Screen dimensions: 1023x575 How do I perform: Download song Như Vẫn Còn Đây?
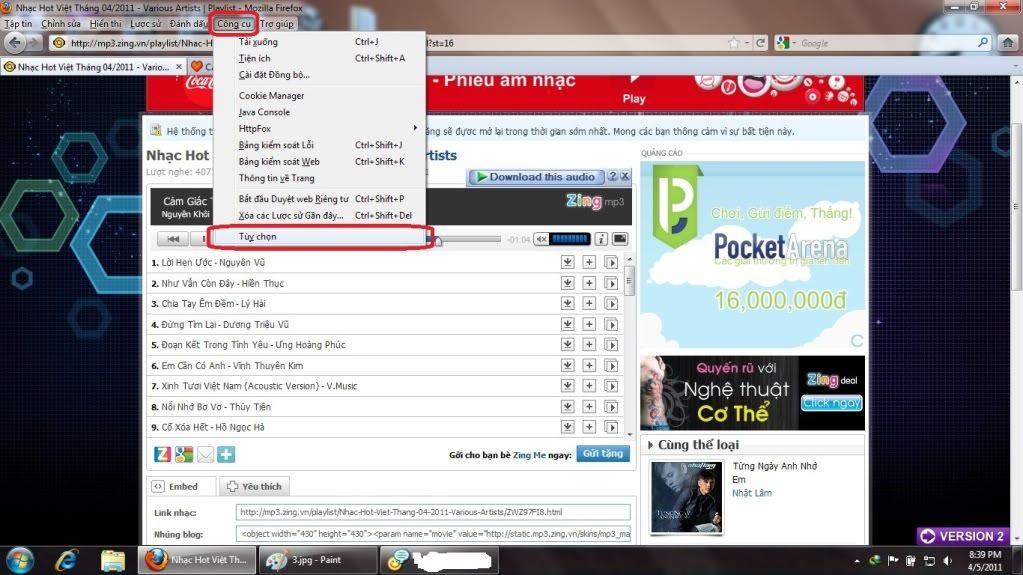(568, 283)
